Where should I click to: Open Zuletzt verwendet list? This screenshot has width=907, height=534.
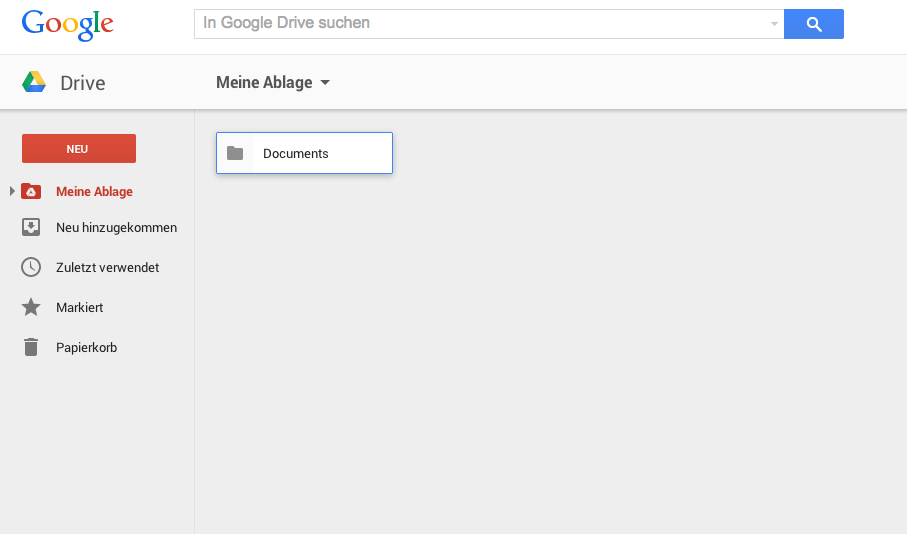(x=107, y=267)
